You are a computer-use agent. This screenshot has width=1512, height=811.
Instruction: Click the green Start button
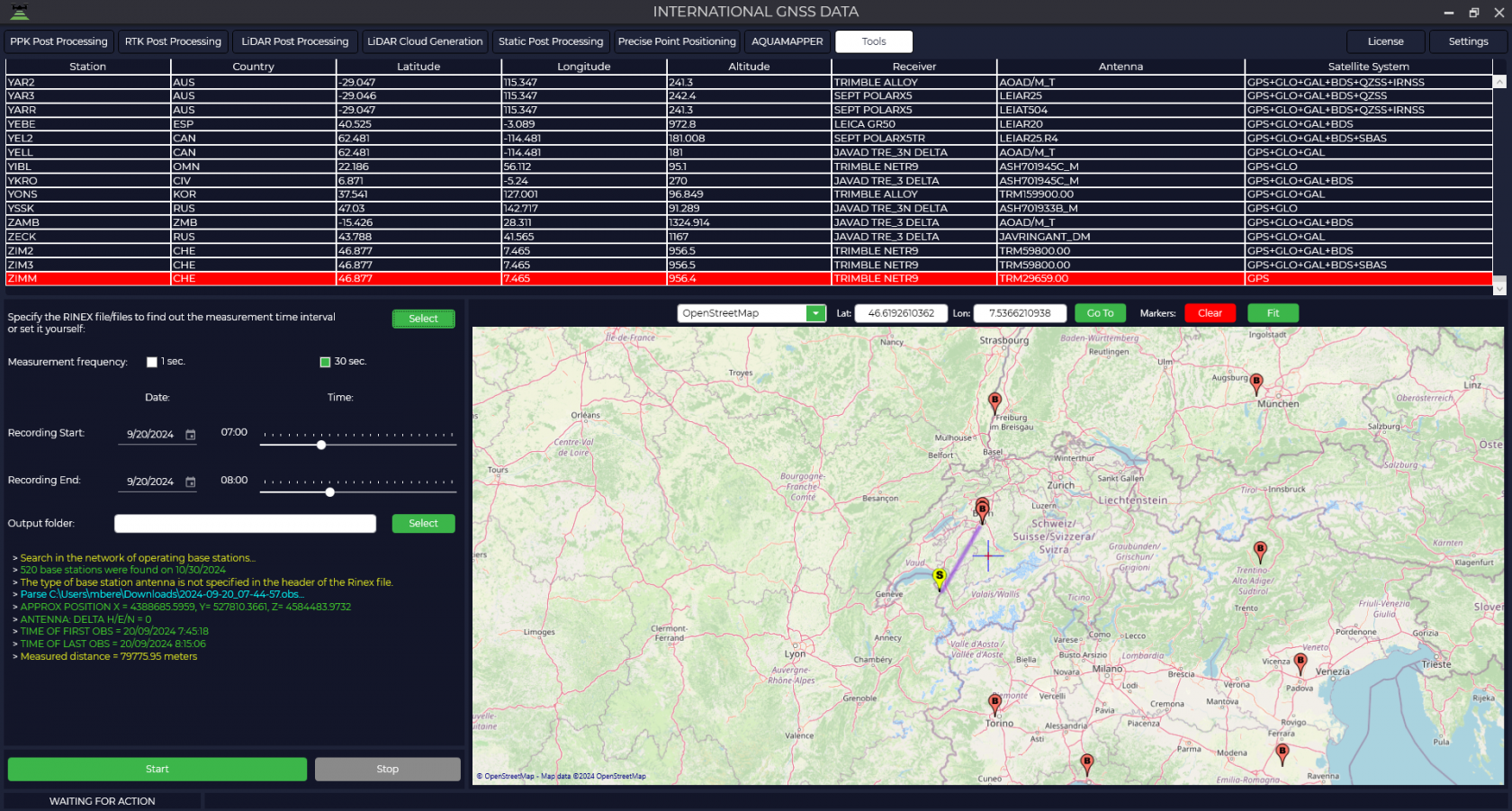tap(157, 769)
